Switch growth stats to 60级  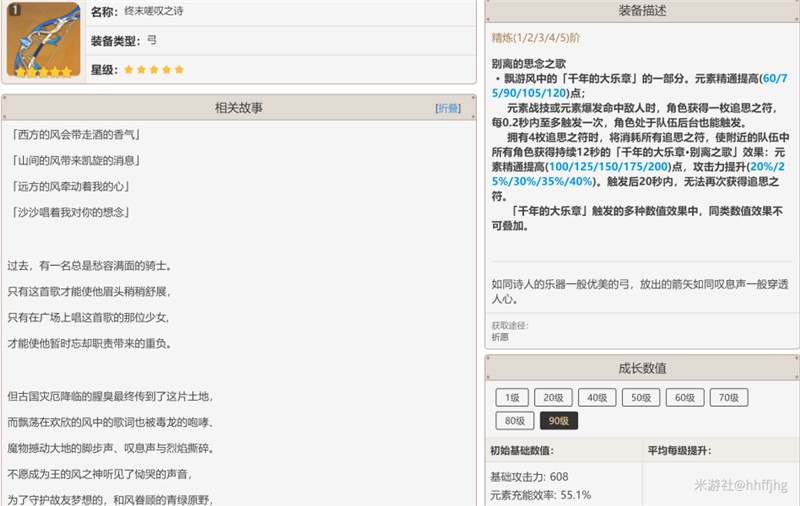click(685, 397)
